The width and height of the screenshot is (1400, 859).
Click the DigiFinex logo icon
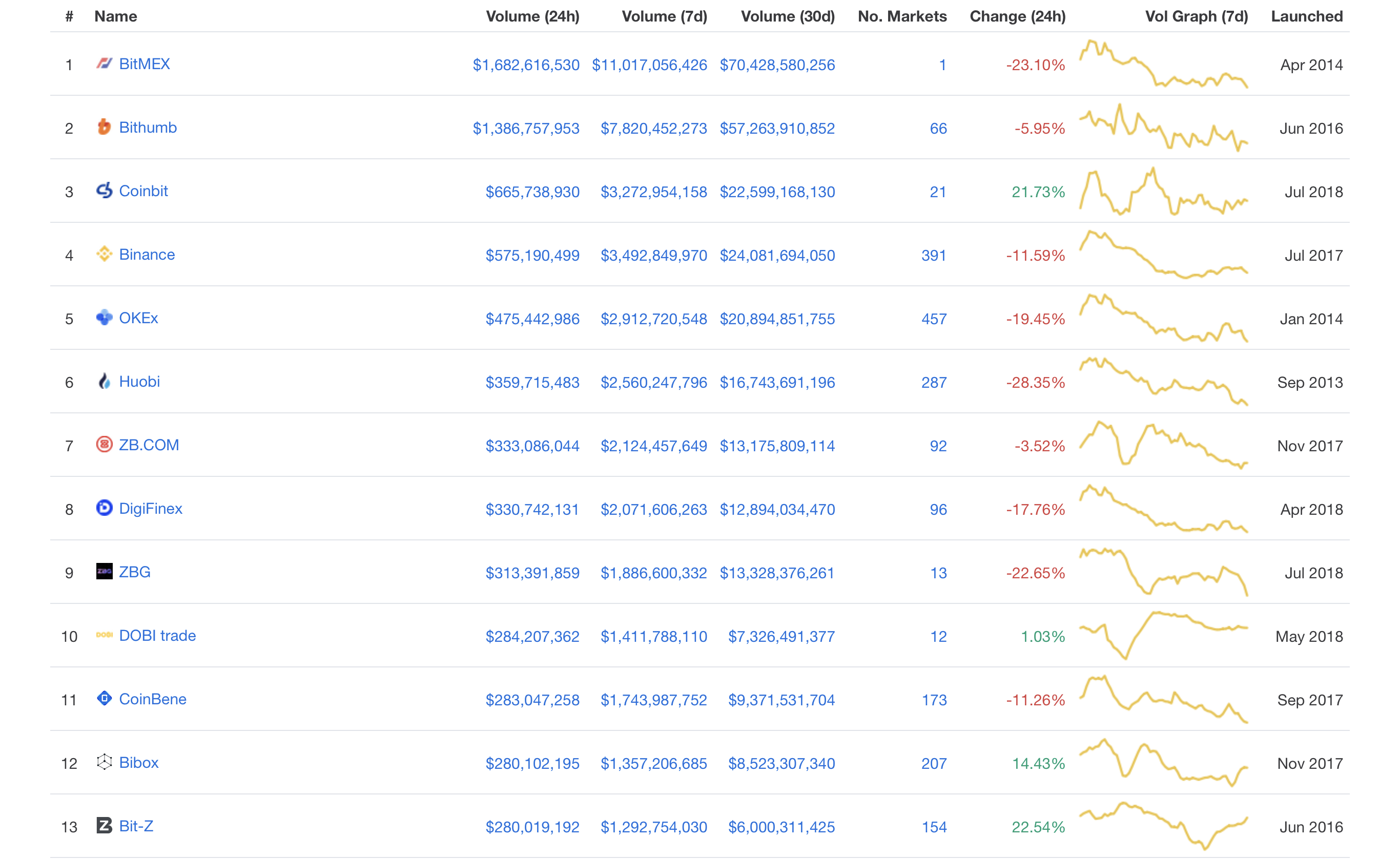pos(104,508)
